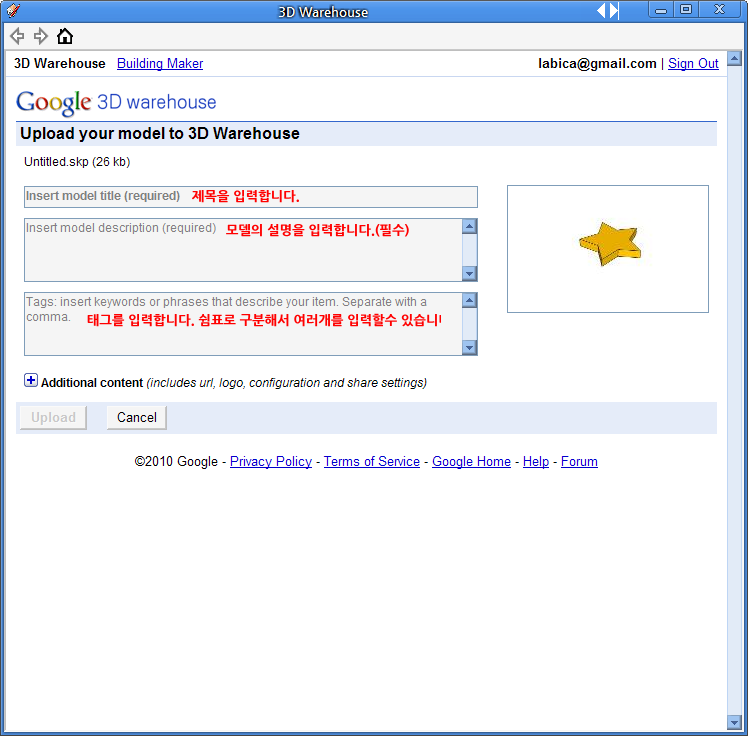Click the star model preview thumbnail
This screenshot has height=736, width=748.
tap(608, 249)
